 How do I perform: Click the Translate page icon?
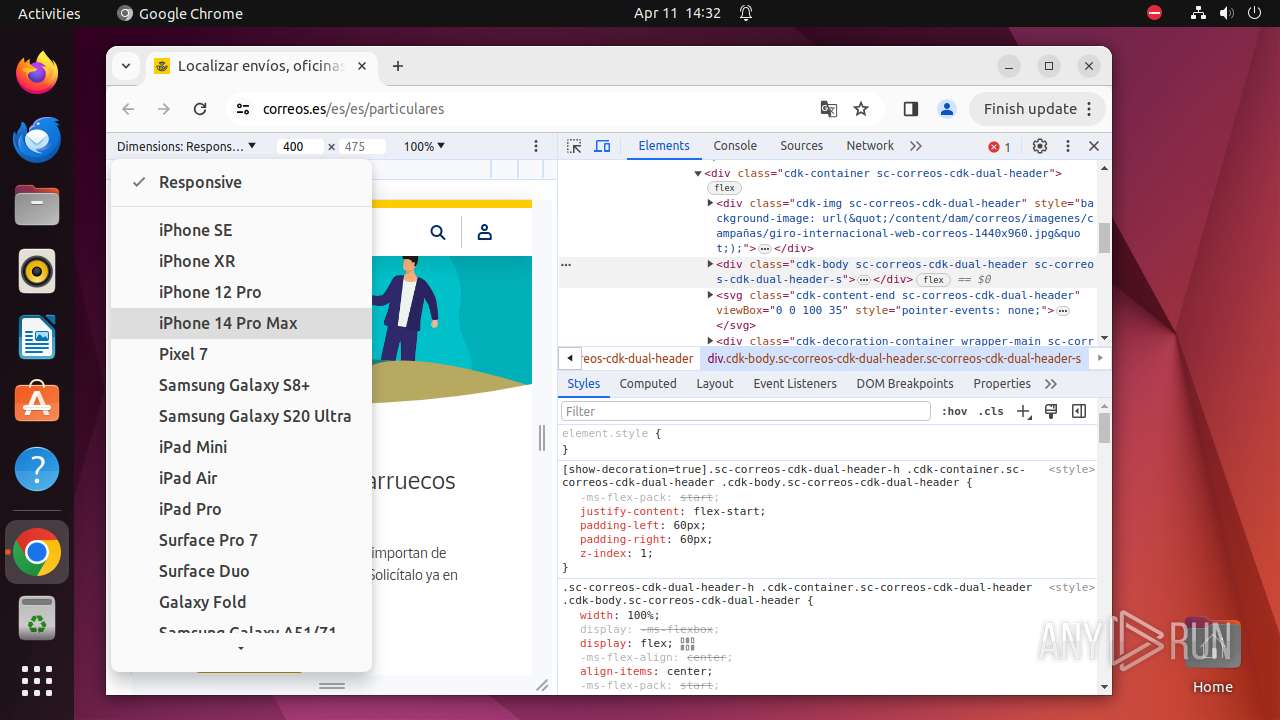point(829,109)
